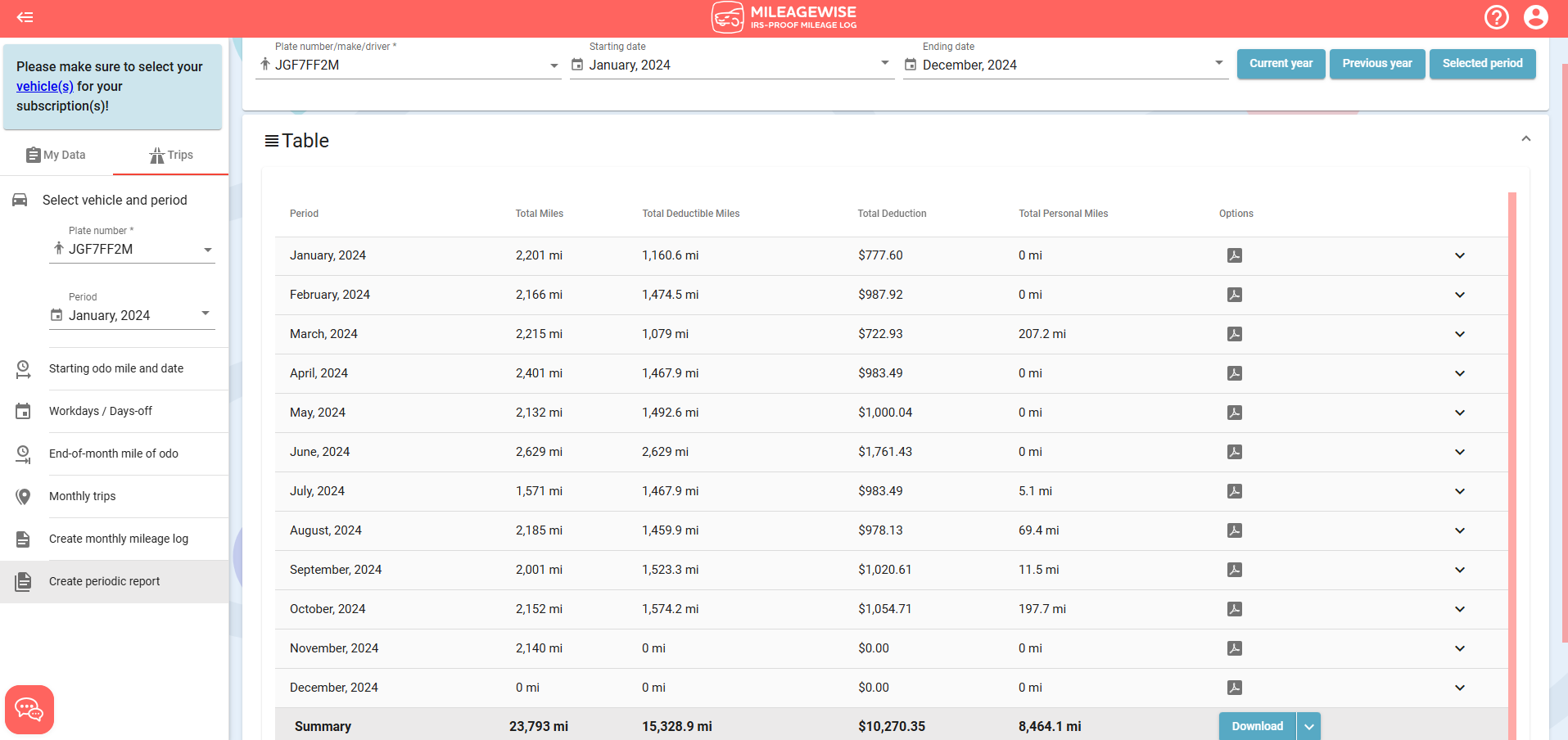Switch to the My Data tab
This screenshot has width=1568, height=740.
(x=56, y=155)
